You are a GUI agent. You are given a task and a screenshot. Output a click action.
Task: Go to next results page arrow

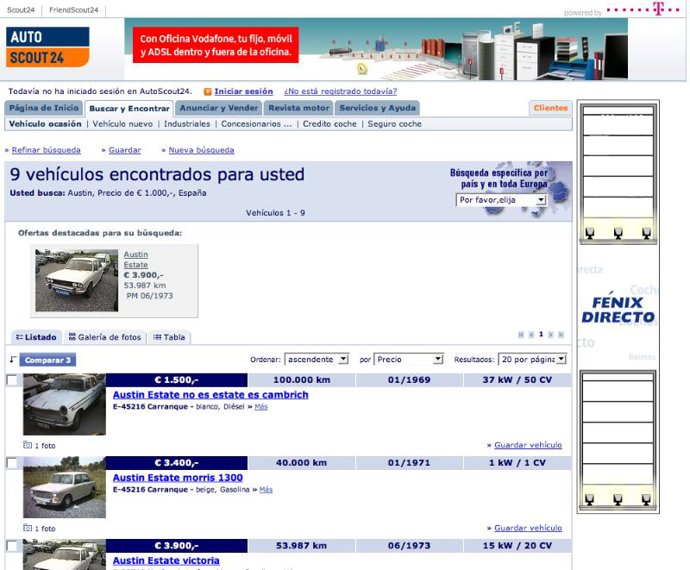coord(551,335)
